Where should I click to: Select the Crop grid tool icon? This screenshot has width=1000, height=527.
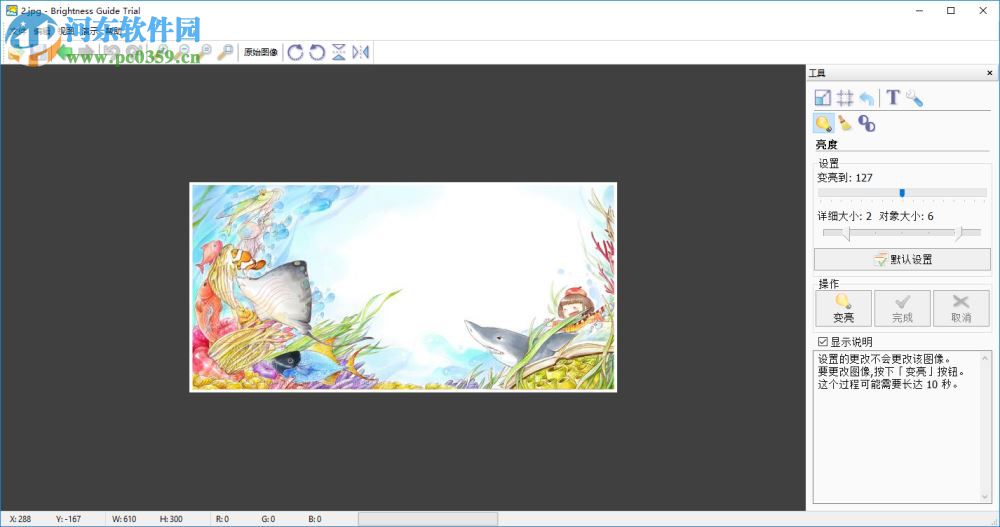(845, 98)
